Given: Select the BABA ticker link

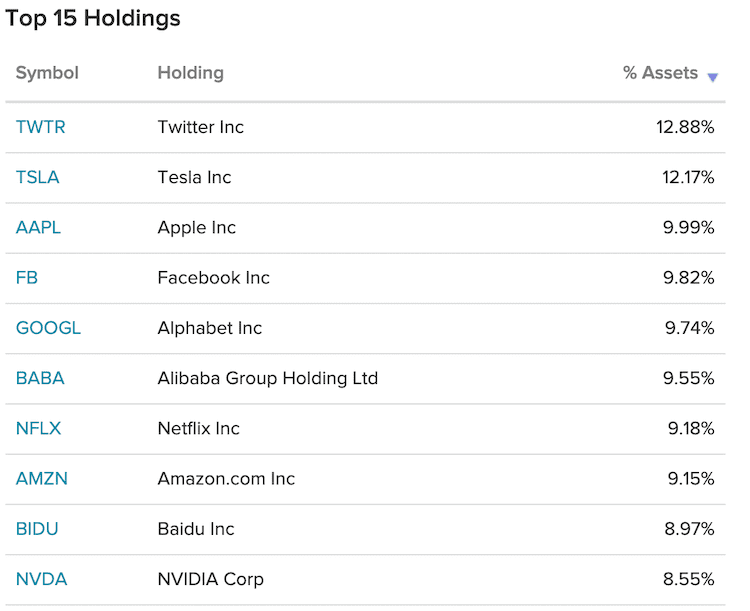Looking at the screenshot, I should (40, 378).
